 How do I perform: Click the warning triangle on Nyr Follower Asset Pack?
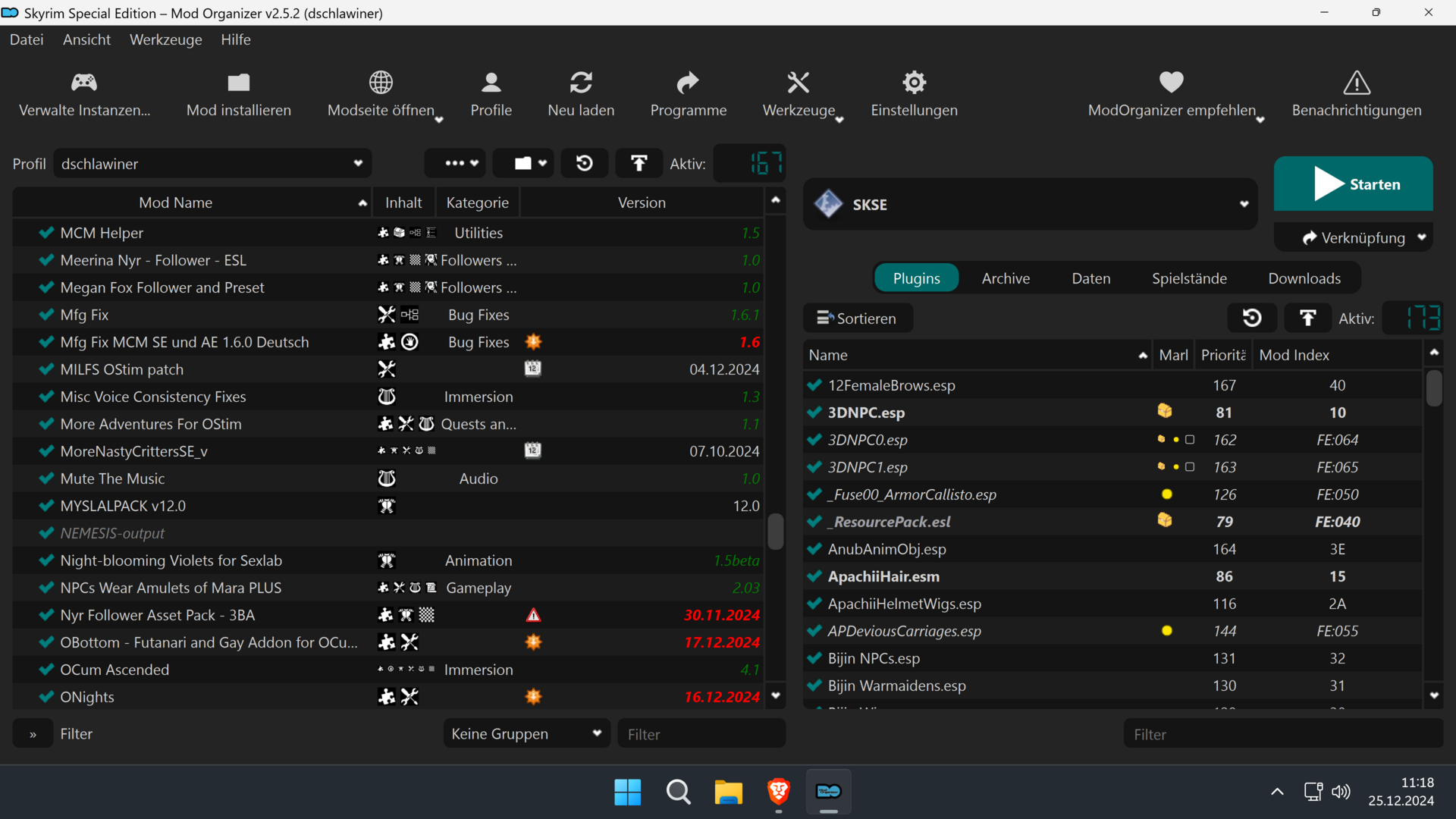534,615
